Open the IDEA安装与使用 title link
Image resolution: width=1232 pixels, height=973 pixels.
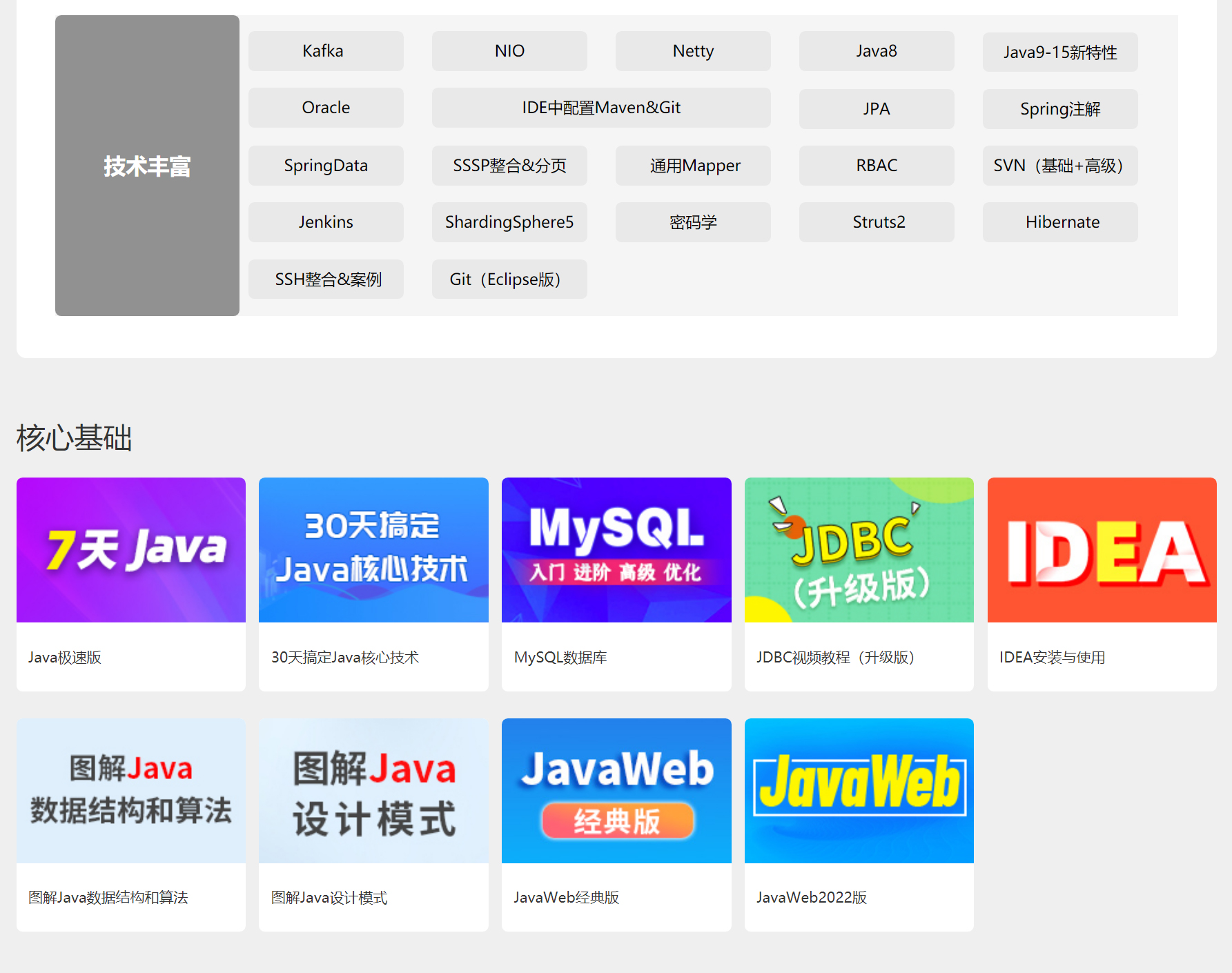1052,658
